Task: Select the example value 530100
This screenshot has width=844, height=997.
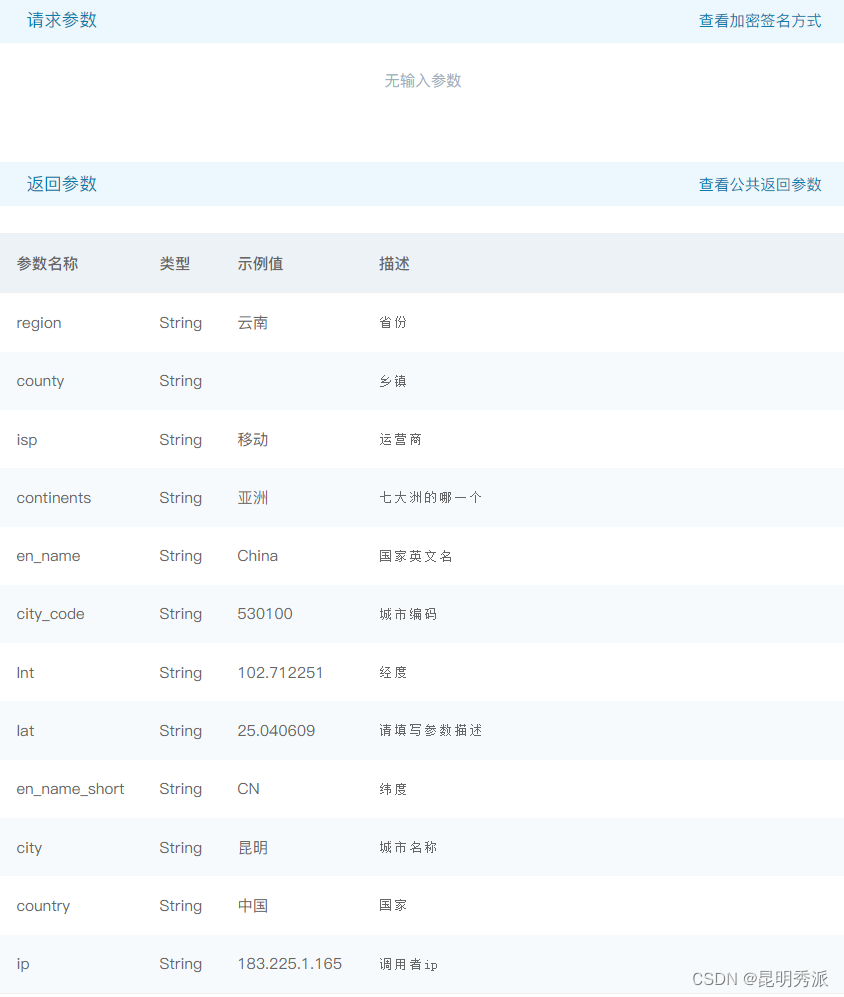Action: point(265,614)
